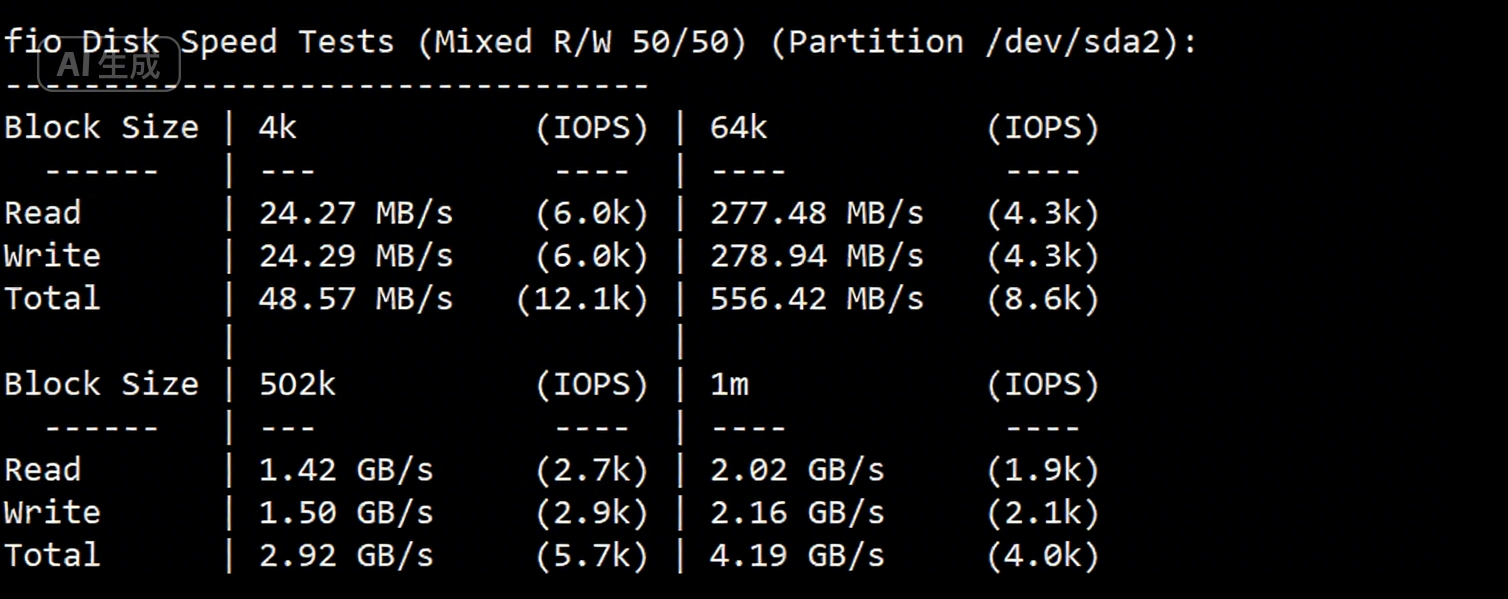This screenshot has width=1508, height=599.
Task: Select the 1m block size header
Action: (x=729, y=385)
